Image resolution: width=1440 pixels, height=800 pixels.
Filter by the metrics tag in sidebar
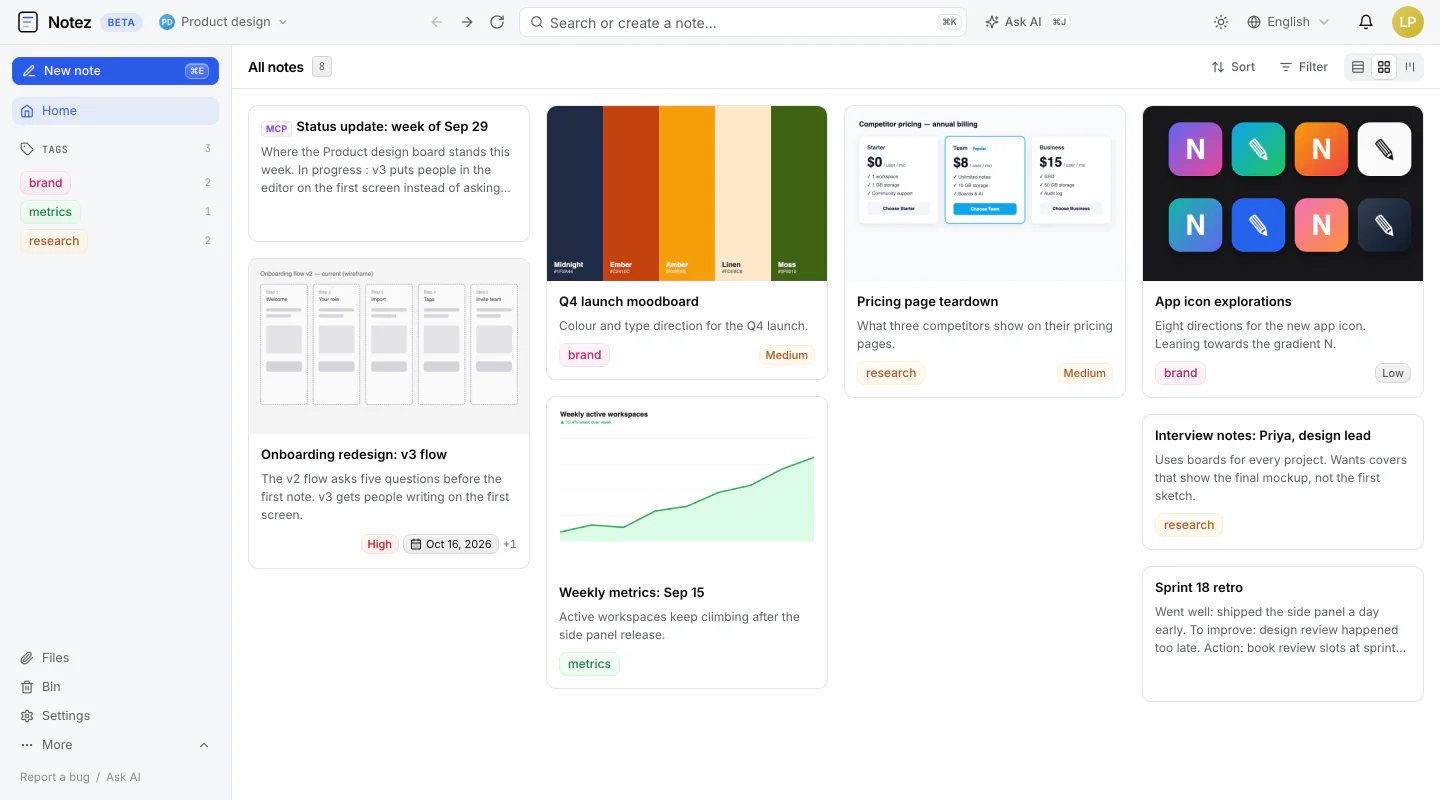[x=50, y=212]
